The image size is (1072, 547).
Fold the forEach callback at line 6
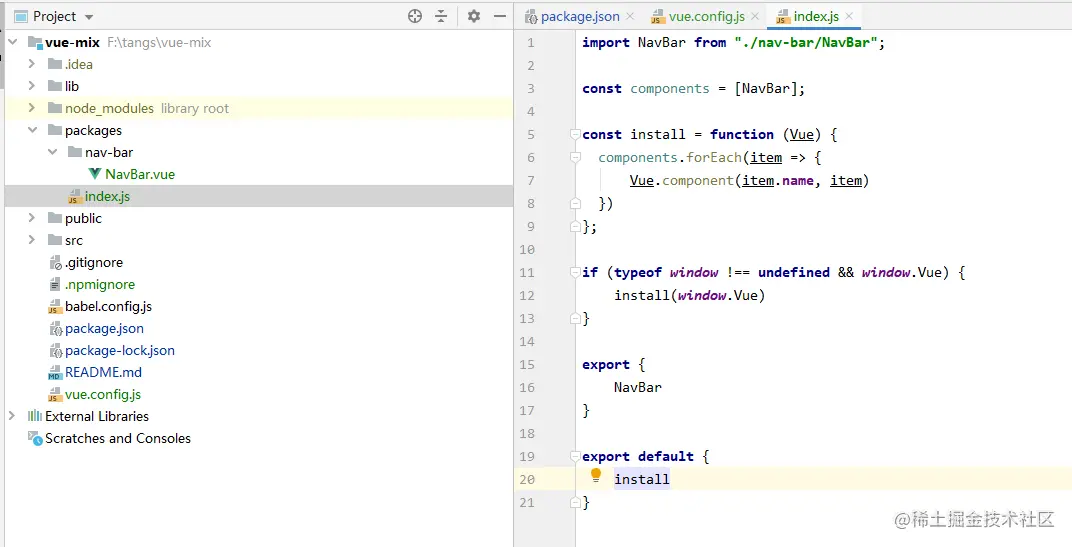click(x=575, y=157)
